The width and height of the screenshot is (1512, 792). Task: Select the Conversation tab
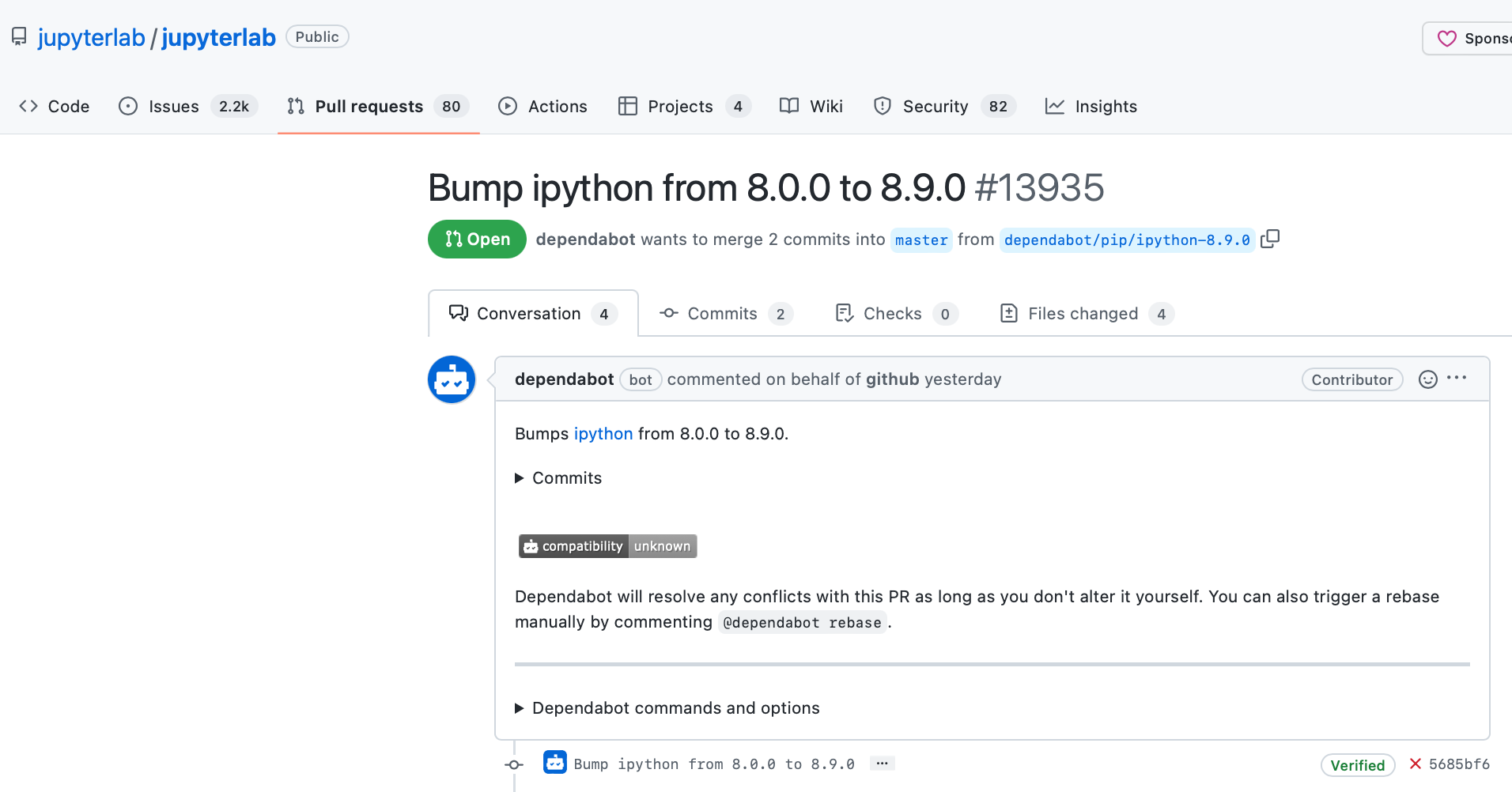point(533,313)
